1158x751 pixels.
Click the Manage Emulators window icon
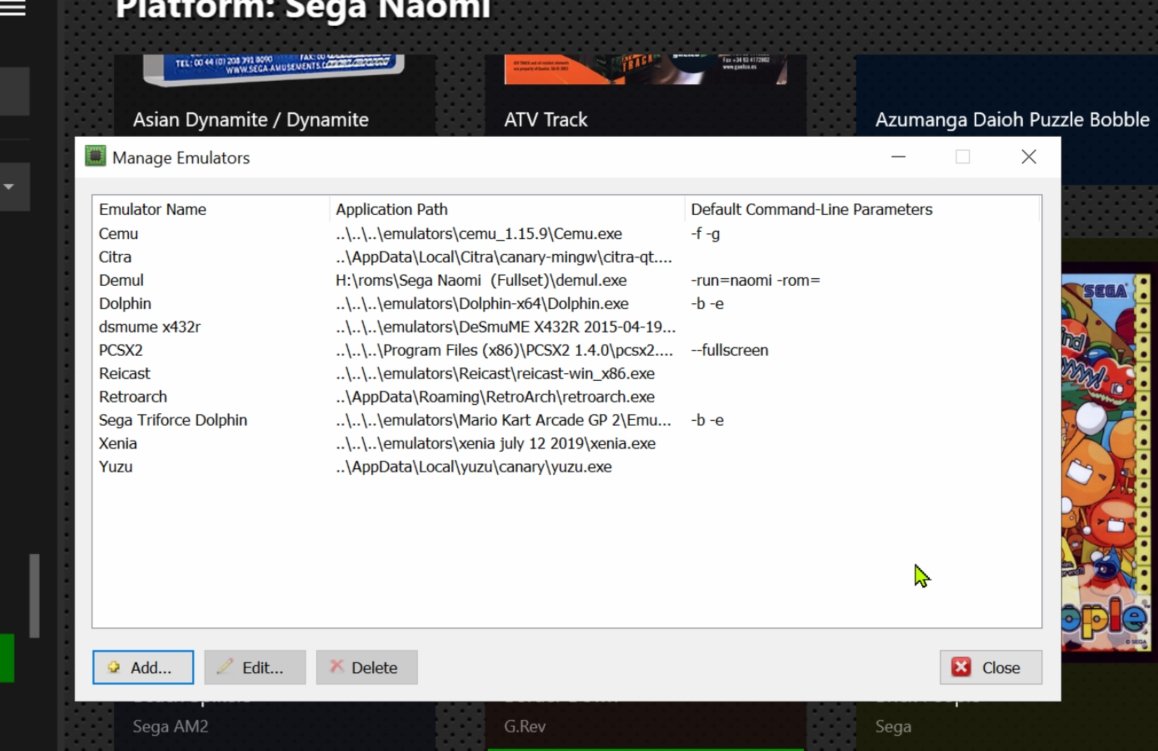click(x=95, y=157)
